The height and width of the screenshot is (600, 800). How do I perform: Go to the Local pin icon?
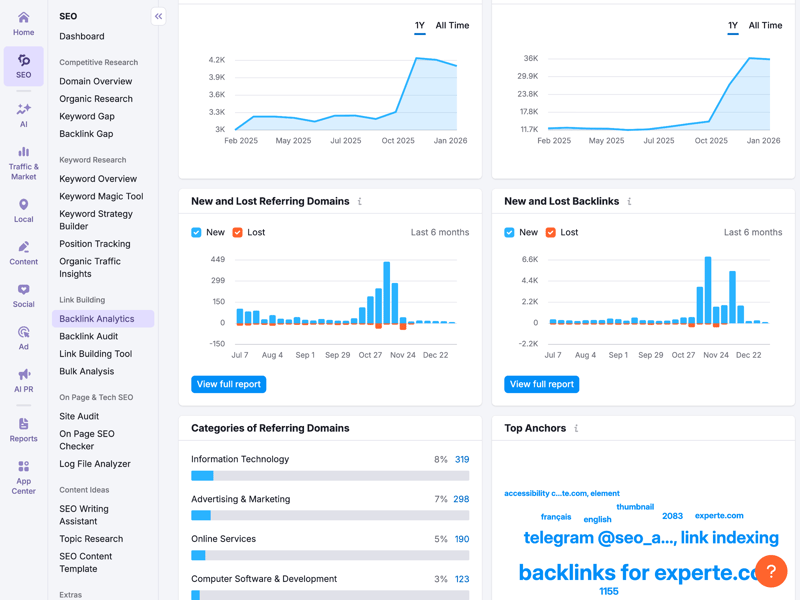point(23,205)
